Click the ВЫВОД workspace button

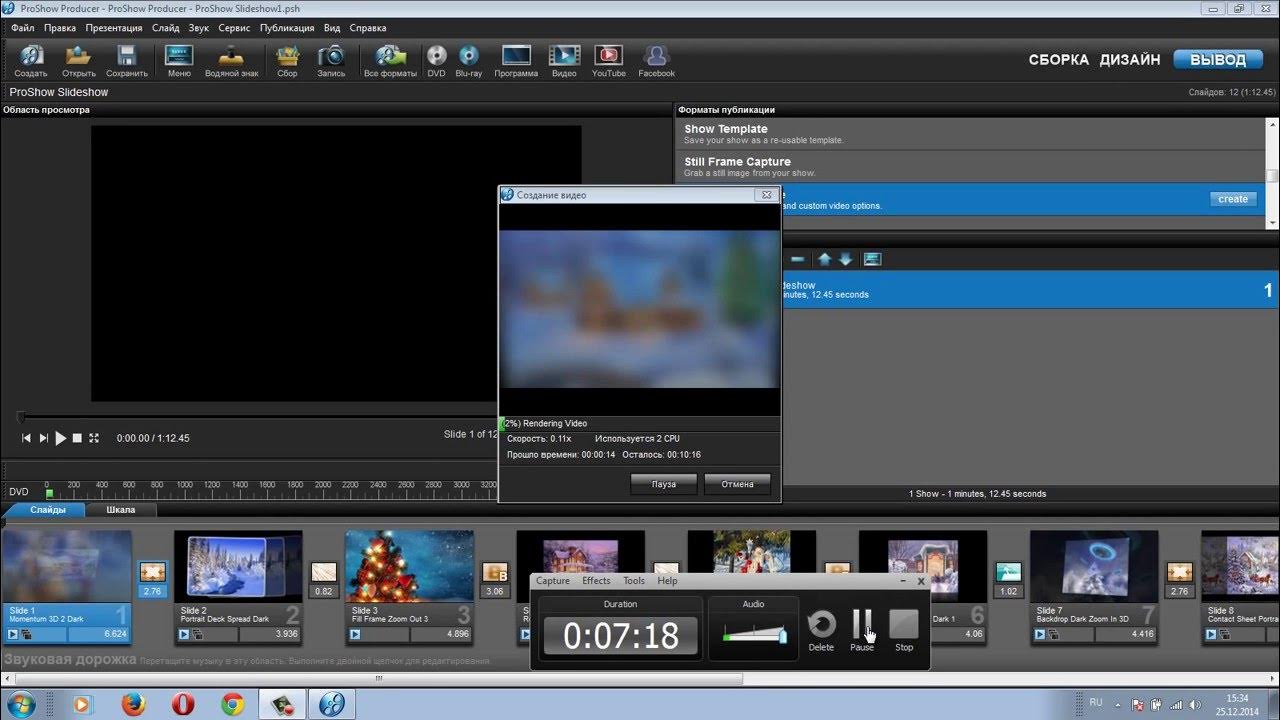click(1217, 59)
